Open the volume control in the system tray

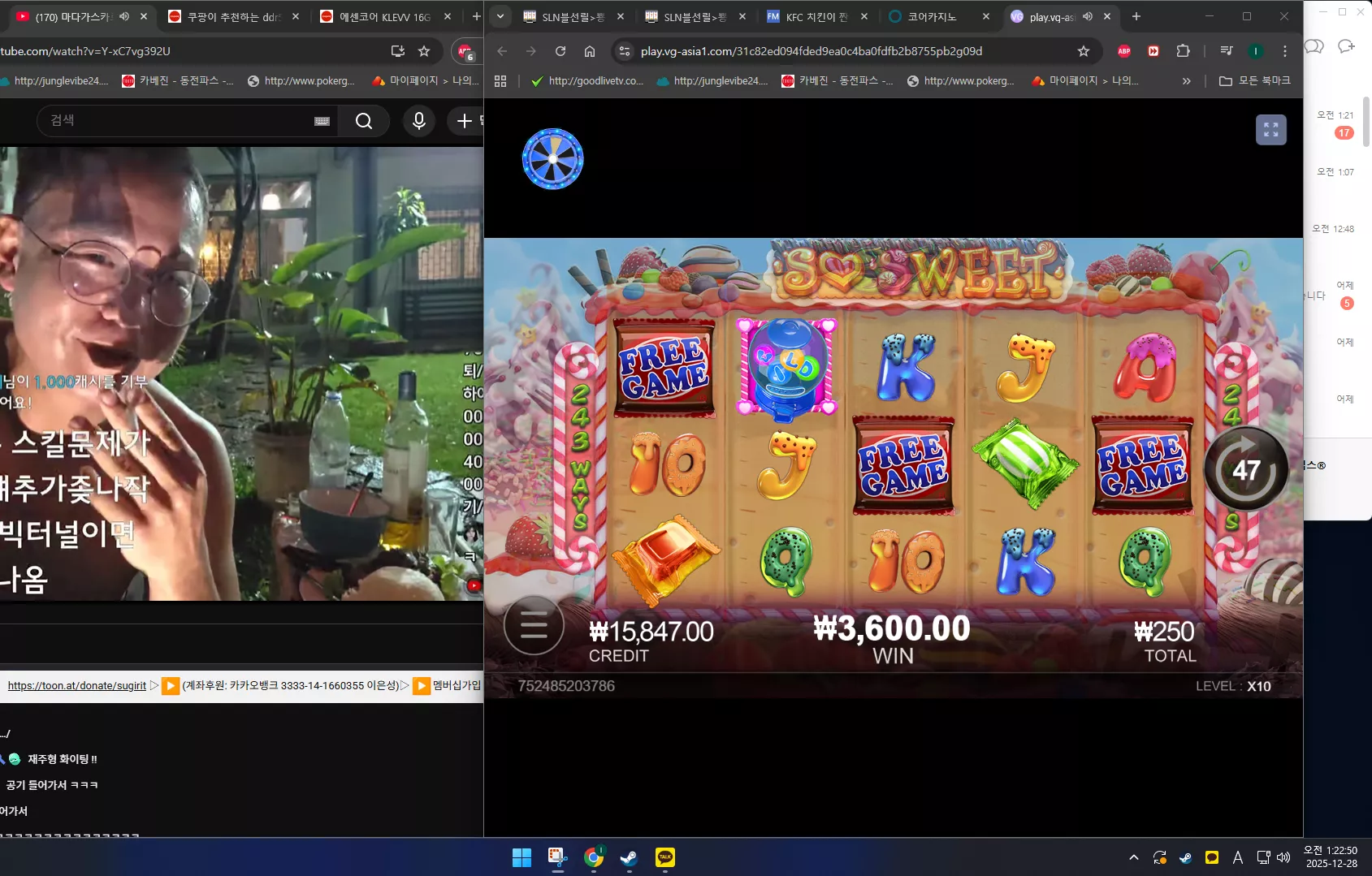pyautogui.click(x=1283, y=857)
